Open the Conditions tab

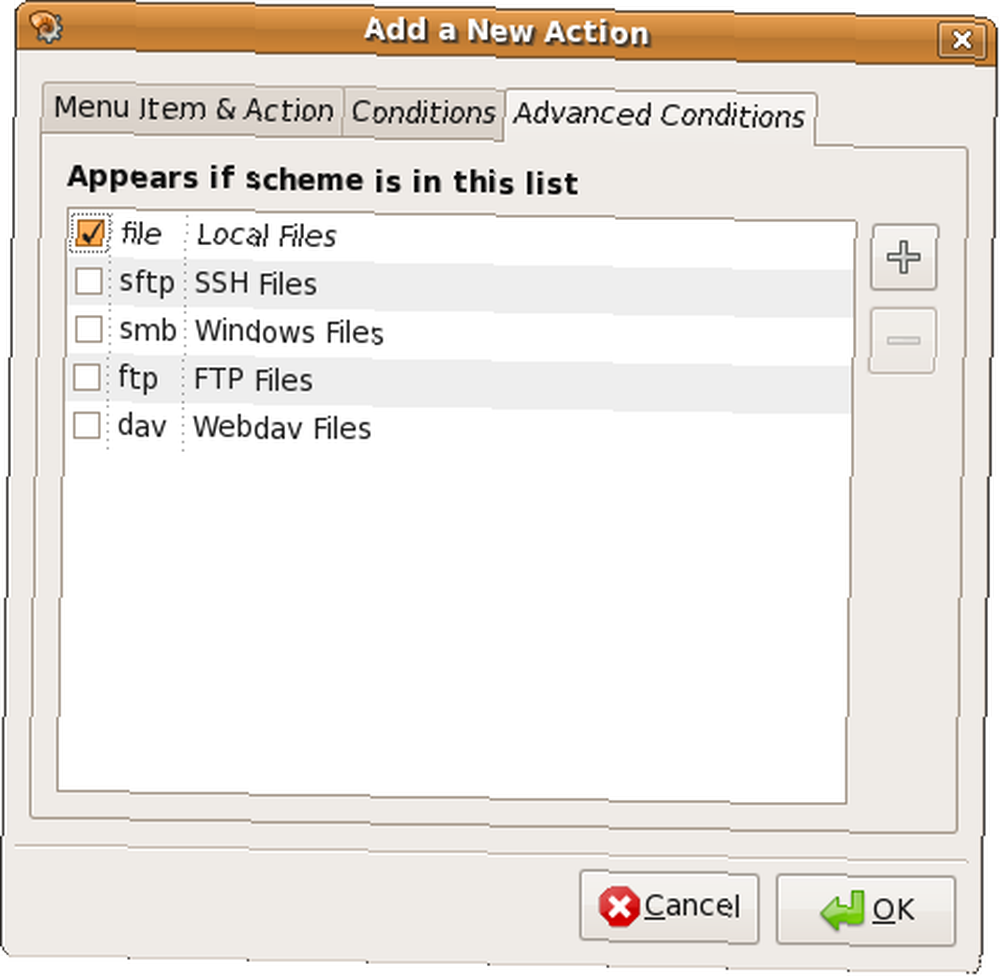423,114
